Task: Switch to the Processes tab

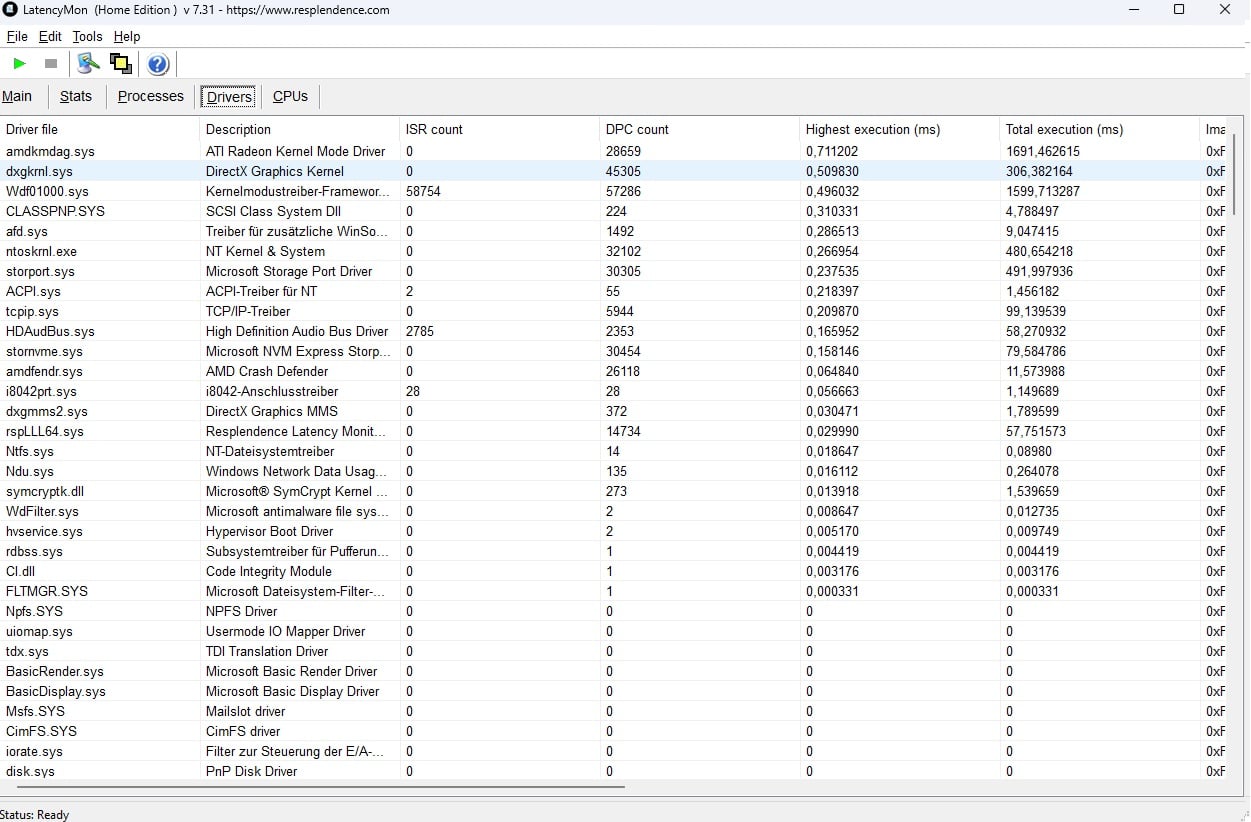Action: (x=151, y=96)
